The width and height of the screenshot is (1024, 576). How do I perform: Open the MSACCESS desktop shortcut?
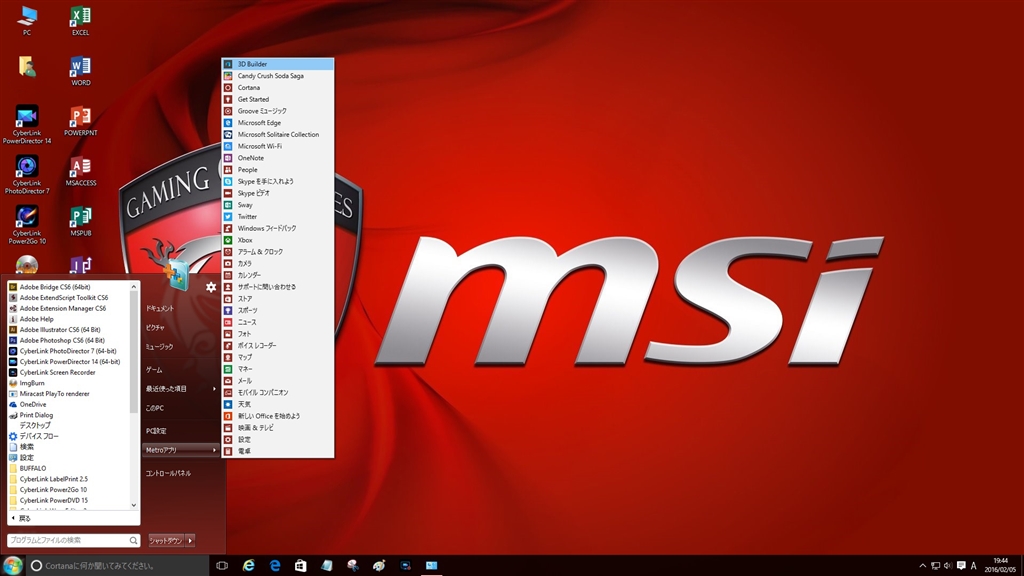click(80, 168)
